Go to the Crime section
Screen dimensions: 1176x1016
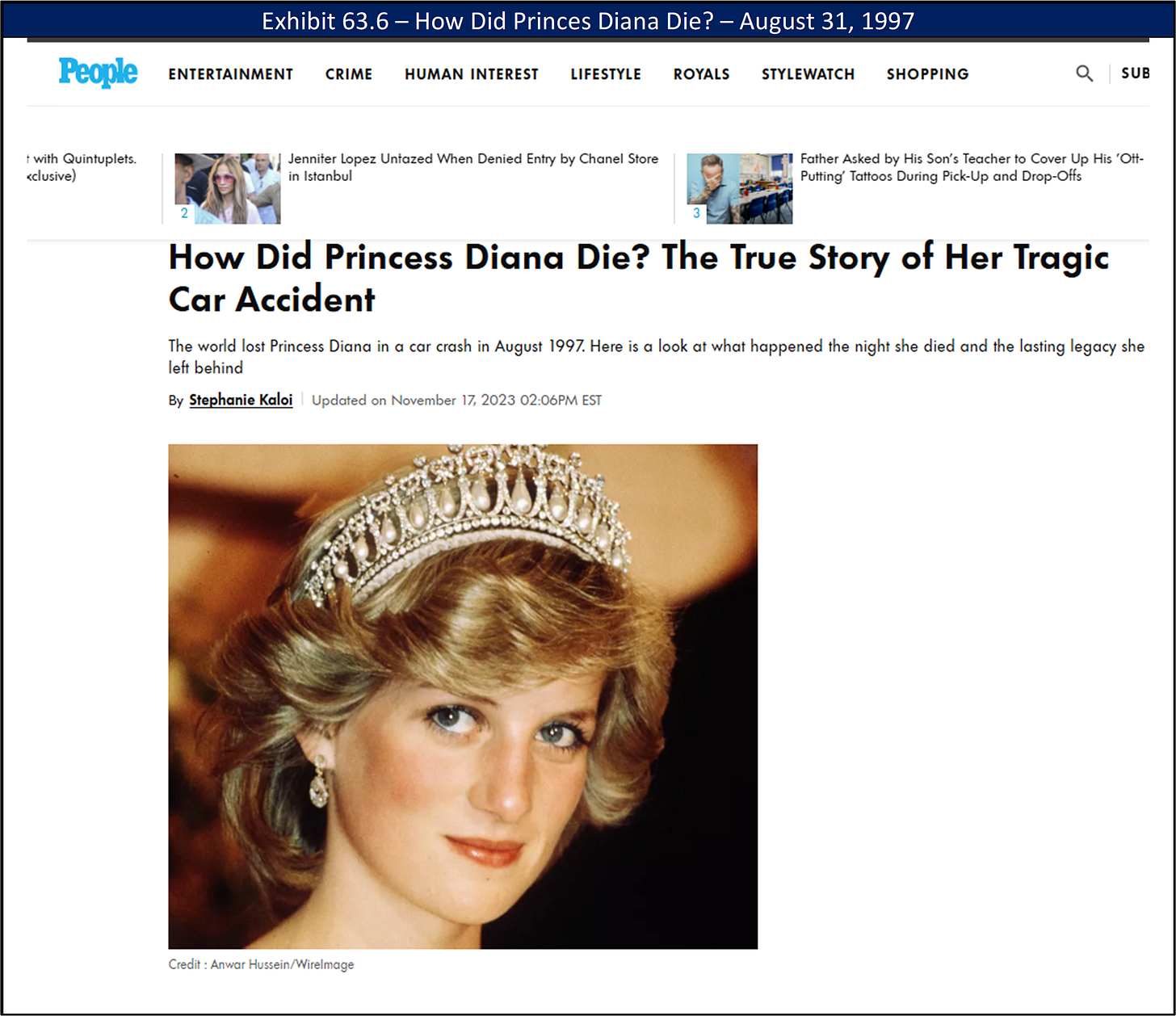tap(348, 74)
